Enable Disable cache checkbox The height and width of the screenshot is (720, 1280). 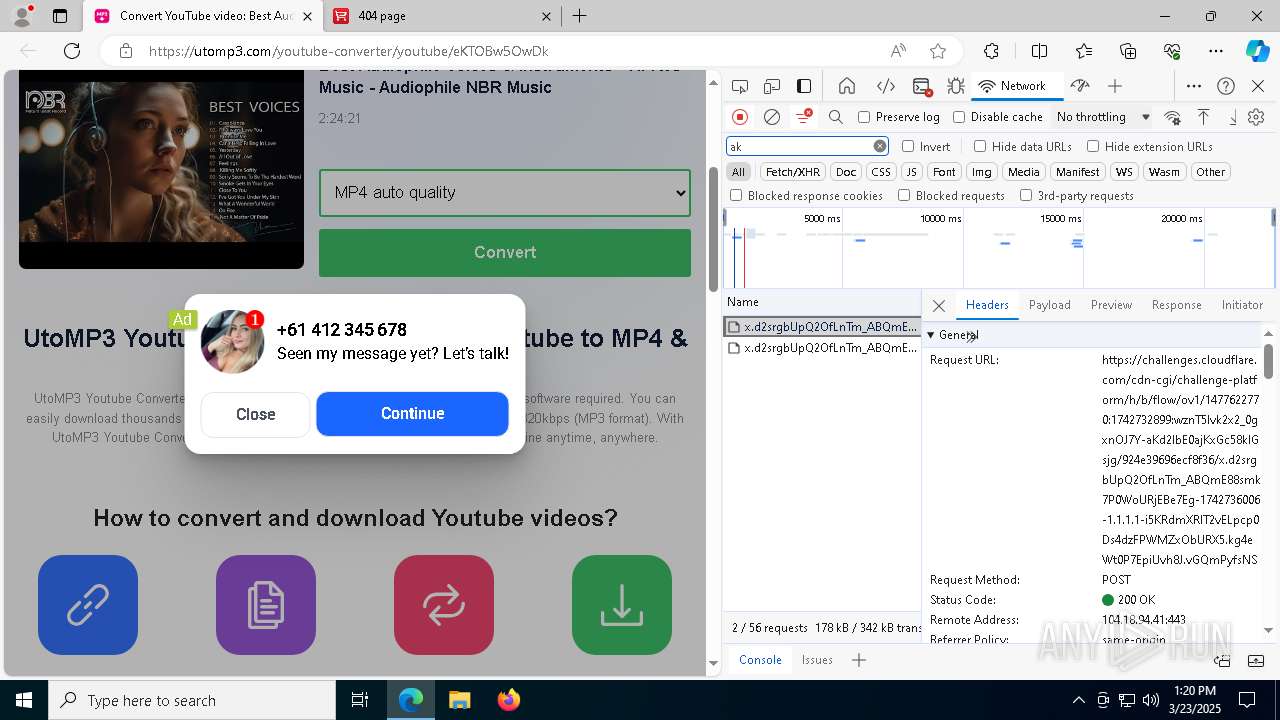pyautogui.click(x=959, y=117)
